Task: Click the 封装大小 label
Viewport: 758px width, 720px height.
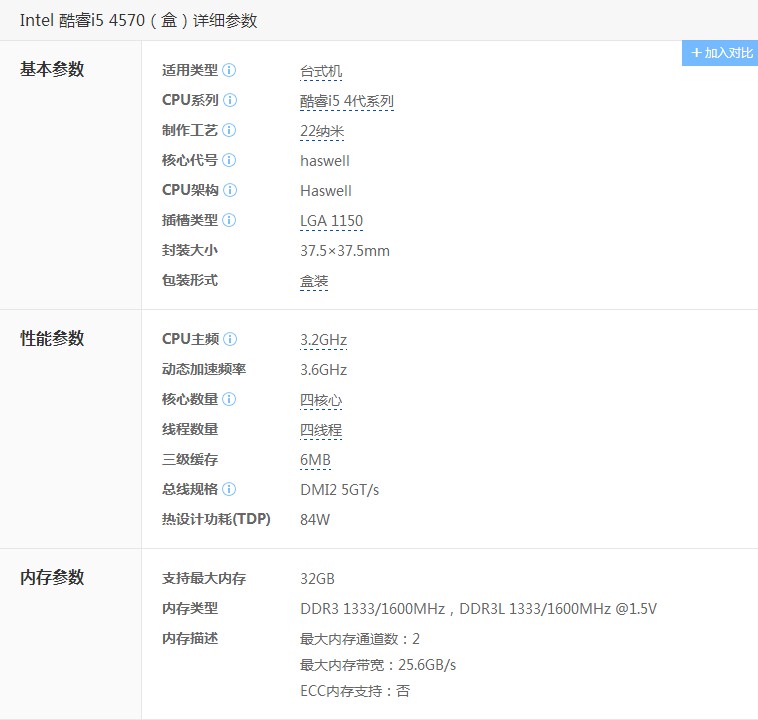Action: tap(190, 250)
